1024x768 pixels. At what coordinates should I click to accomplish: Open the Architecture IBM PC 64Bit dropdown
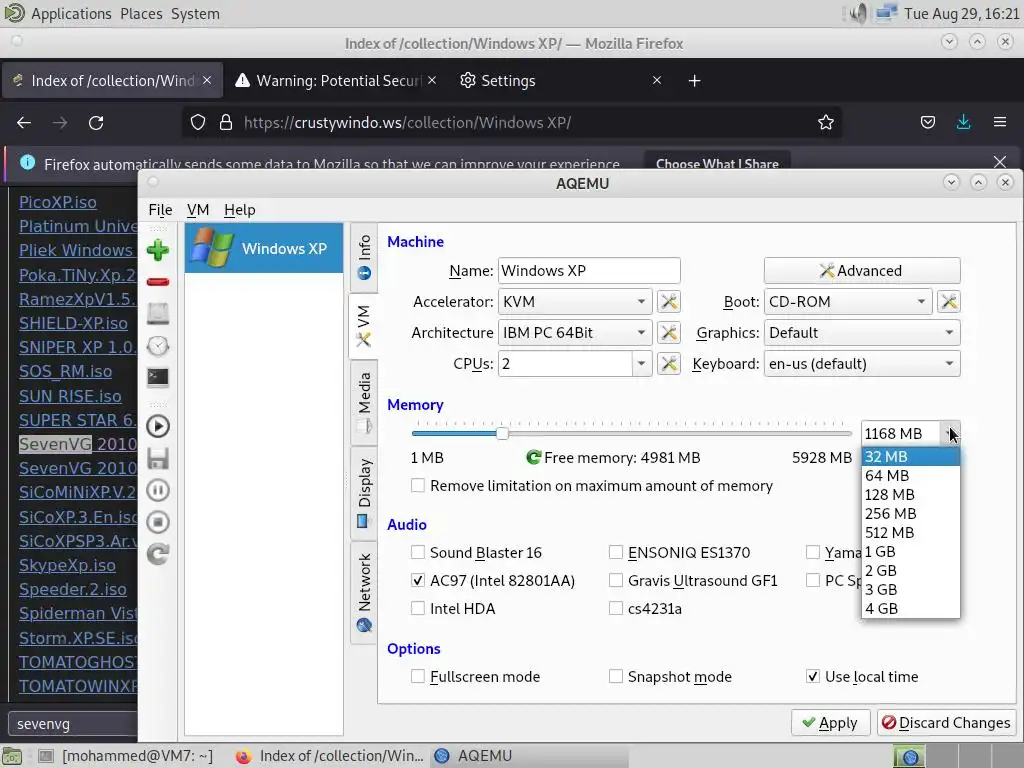coord(575,332)
